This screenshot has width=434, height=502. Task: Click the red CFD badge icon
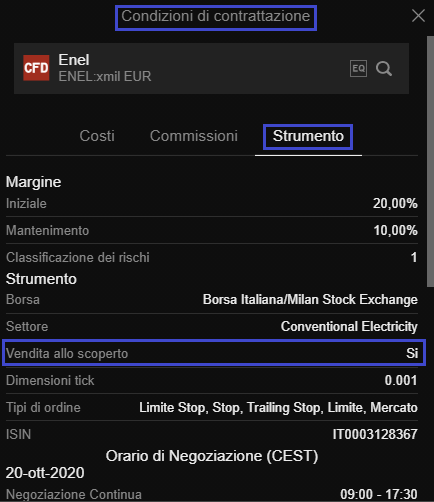[36, 68]
